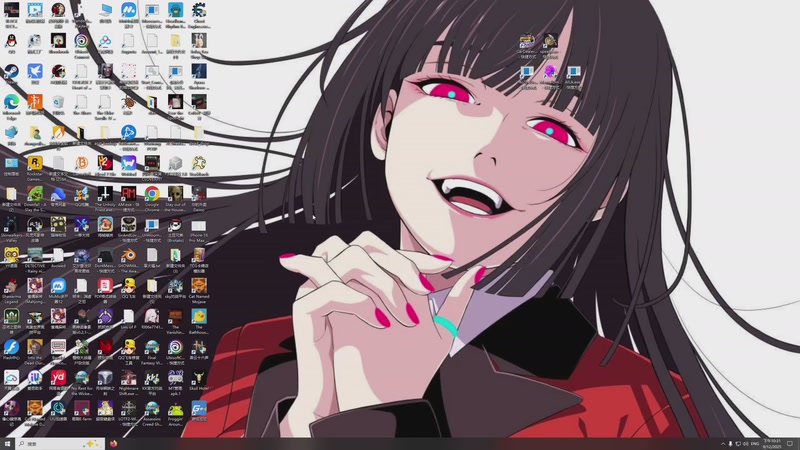800x450 pixels.
Task: Open The Bathhouse yellow duck icon
Action: coord(198,317)
